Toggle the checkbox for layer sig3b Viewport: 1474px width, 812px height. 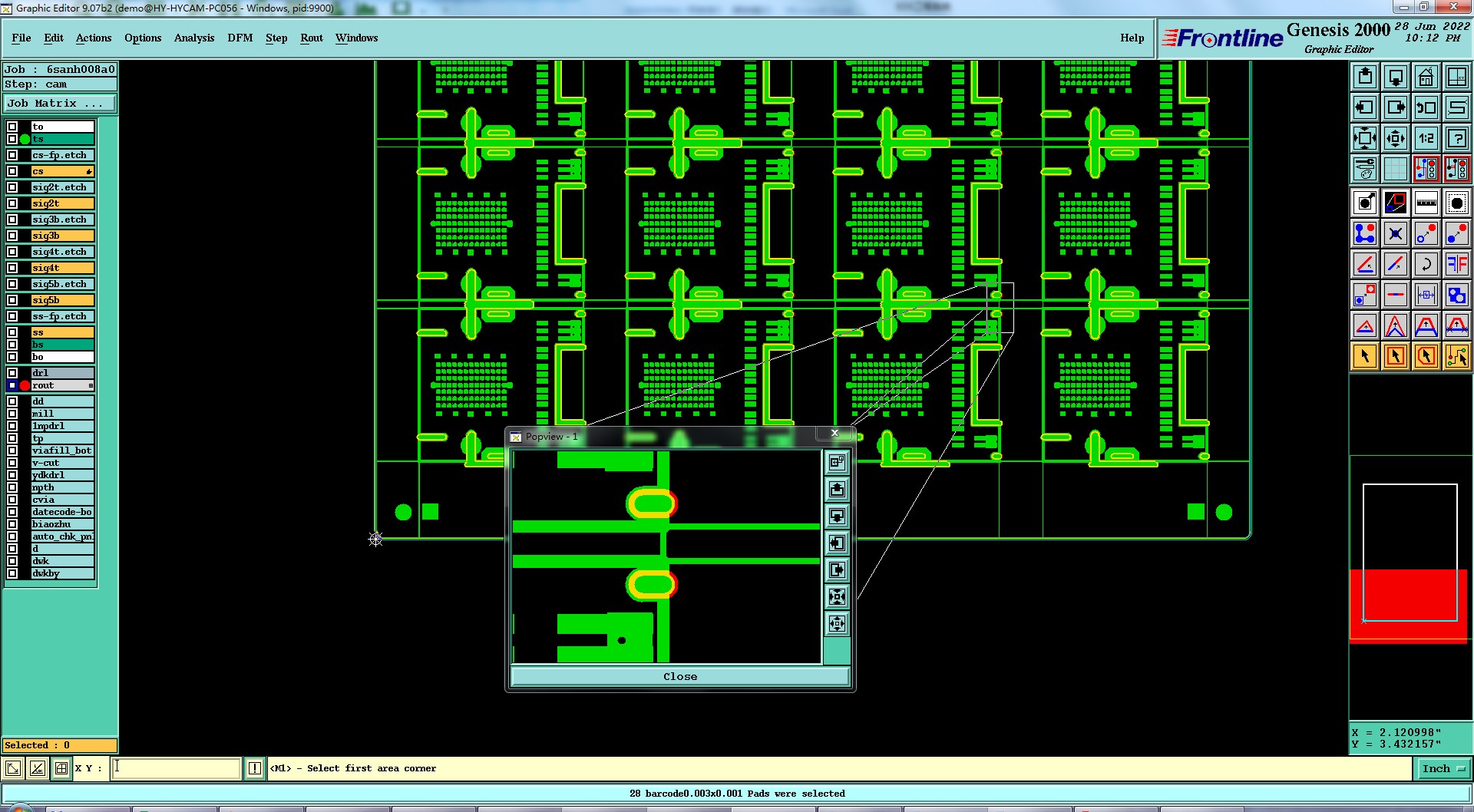(x=12, y=236)
